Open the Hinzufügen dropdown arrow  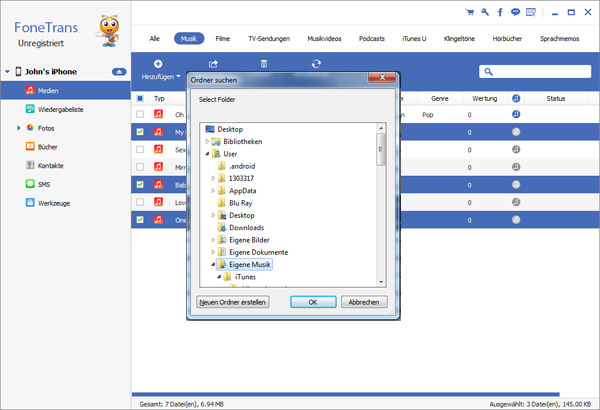coord(178,77)
